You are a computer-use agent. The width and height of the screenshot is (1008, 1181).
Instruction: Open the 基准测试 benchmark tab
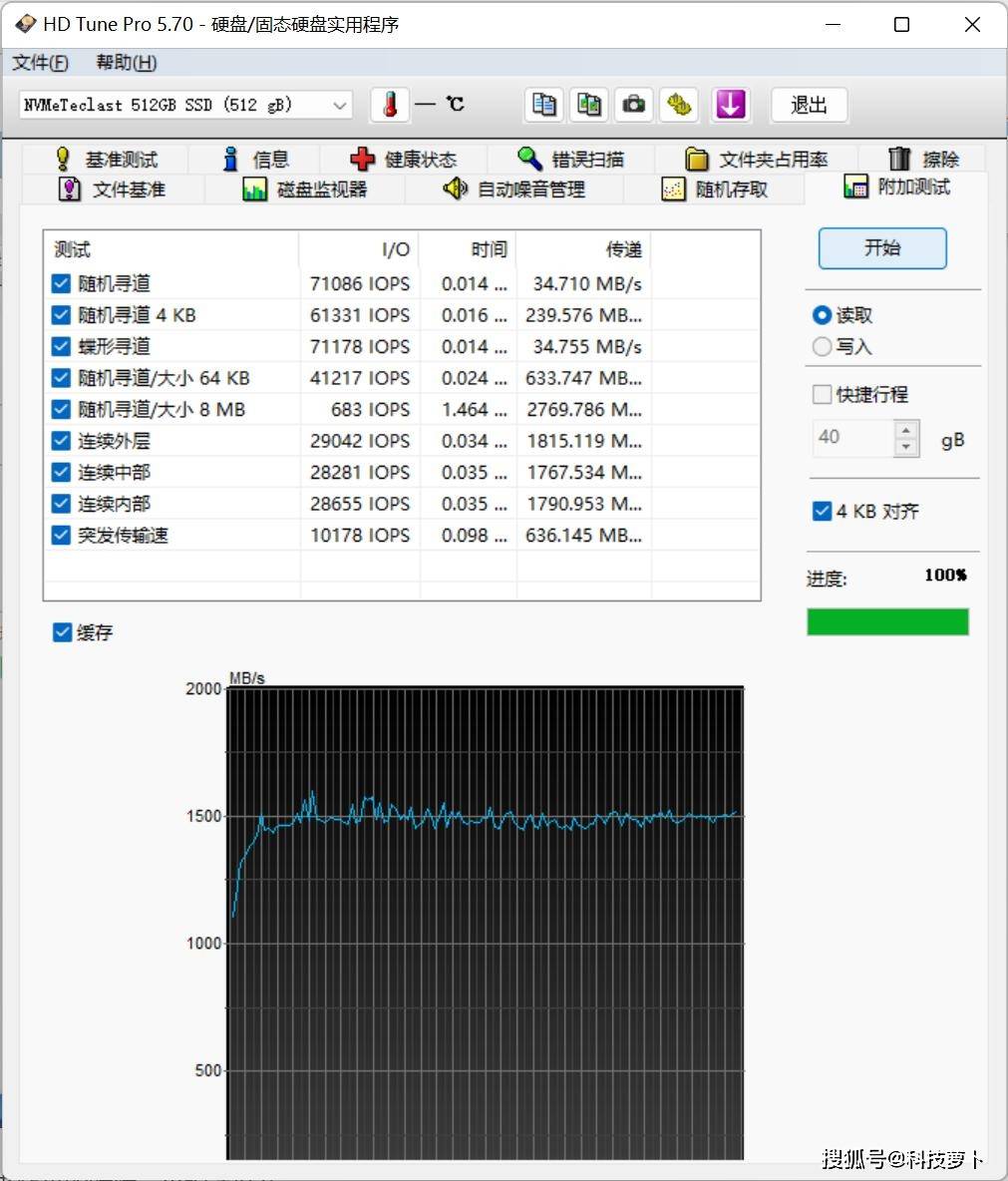[x=106, y=159]
